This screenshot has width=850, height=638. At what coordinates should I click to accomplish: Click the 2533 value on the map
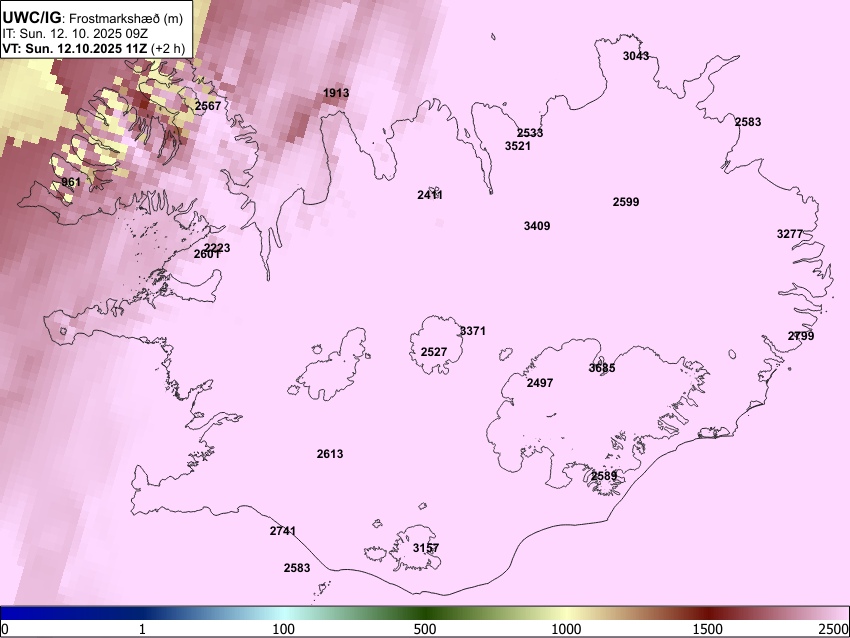tap(530, 133)
